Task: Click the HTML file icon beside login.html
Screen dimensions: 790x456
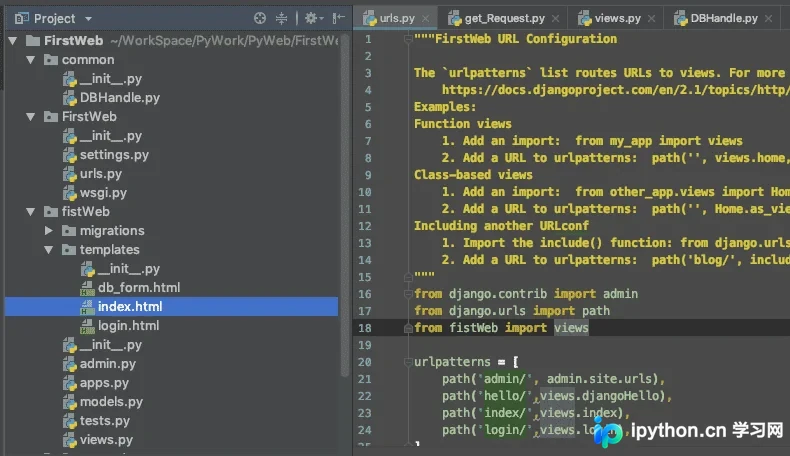Action: click(88, 326)
